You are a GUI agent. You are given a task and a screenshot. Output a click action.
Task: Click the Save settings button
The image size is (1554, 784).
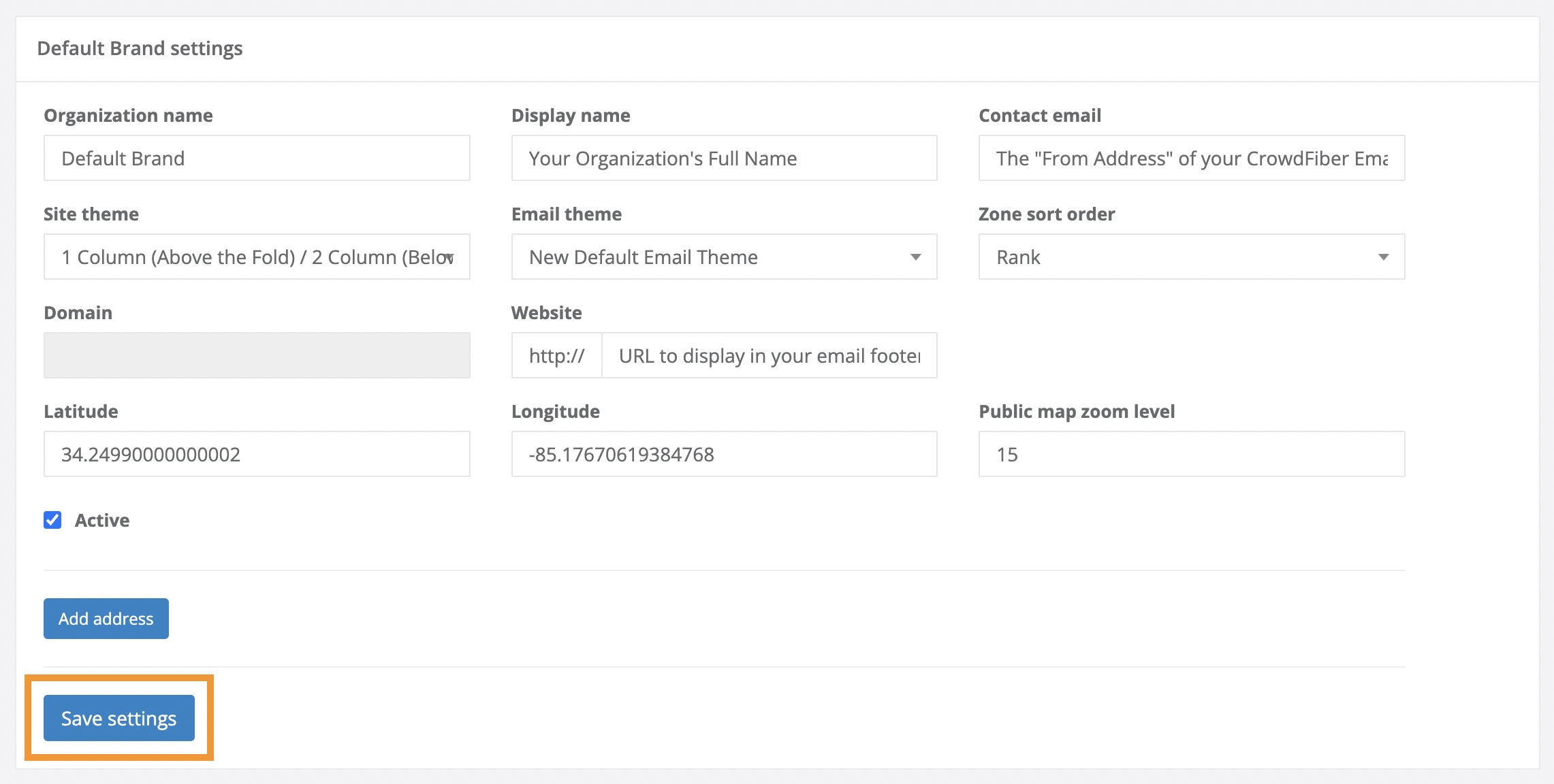pyautogui.click(x=119, y=718)
